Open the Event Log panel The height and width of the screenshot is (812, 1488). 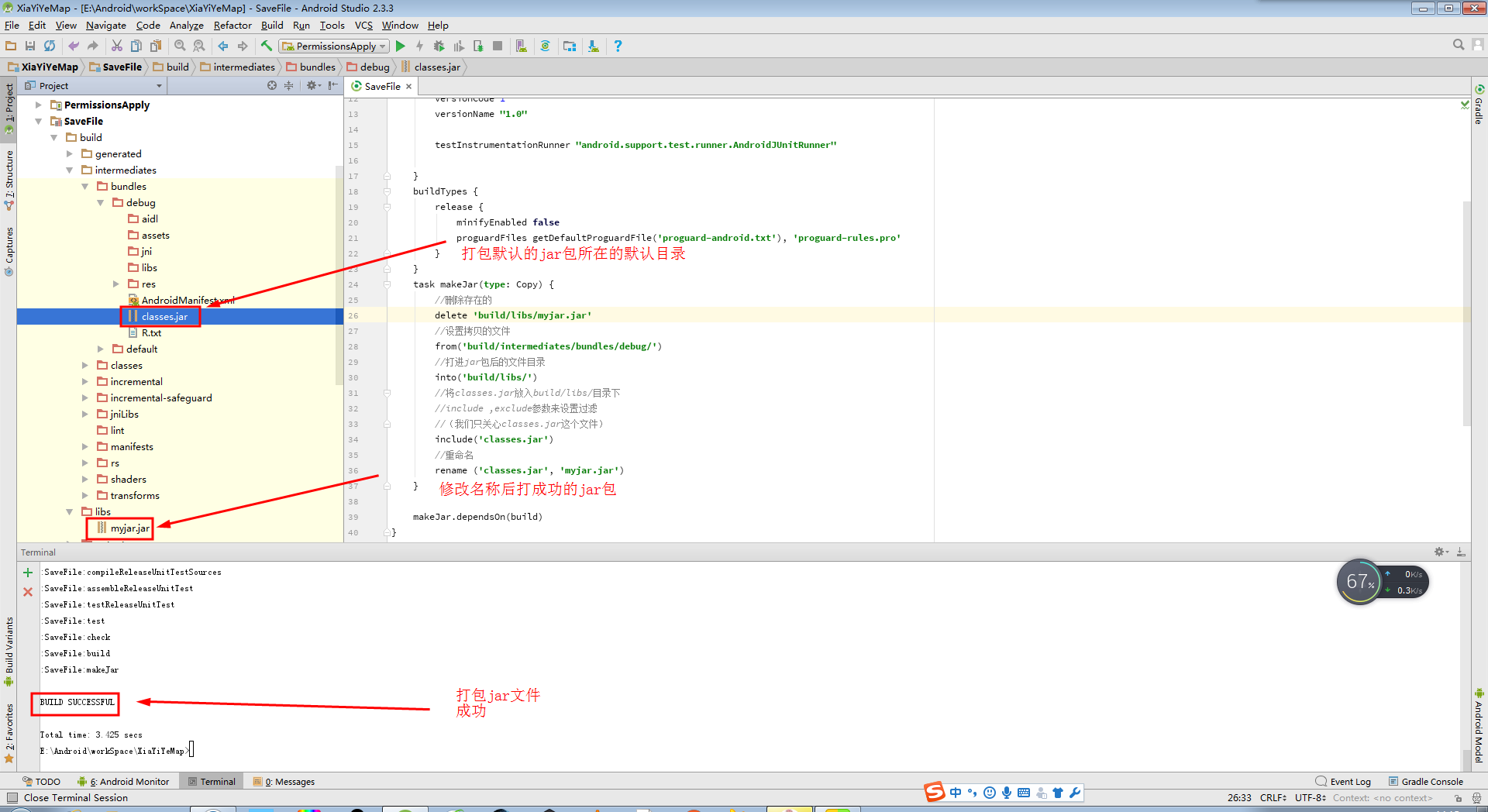[x=1344, y=782]
